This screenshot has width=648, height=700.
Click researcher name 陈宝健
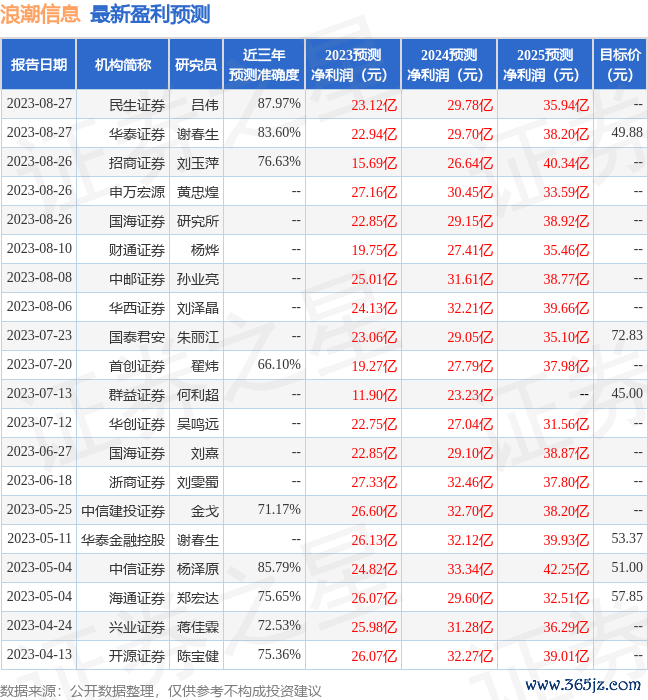(x=198, y=657)
